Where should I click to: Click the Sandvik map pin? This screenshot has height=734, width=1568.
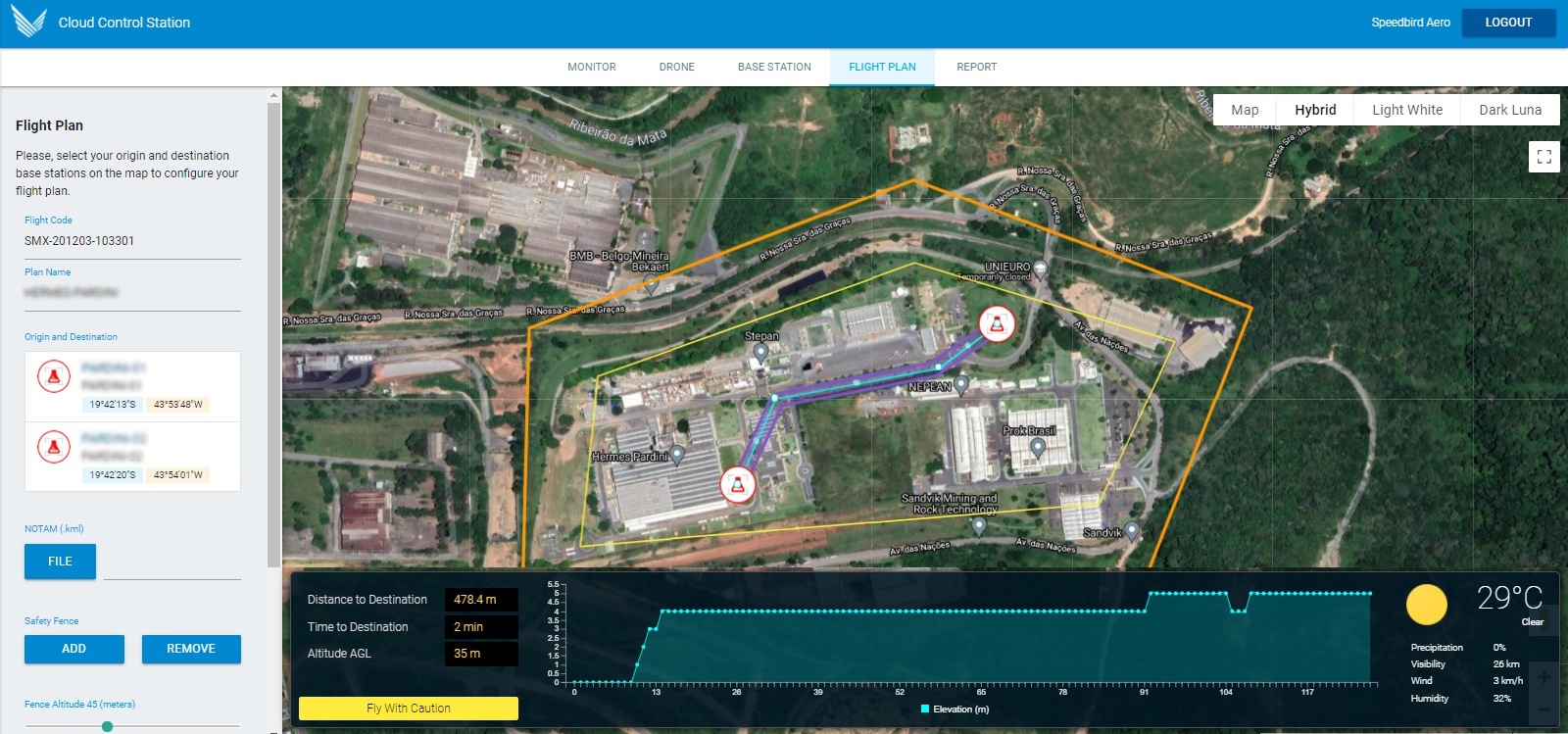1132,531
